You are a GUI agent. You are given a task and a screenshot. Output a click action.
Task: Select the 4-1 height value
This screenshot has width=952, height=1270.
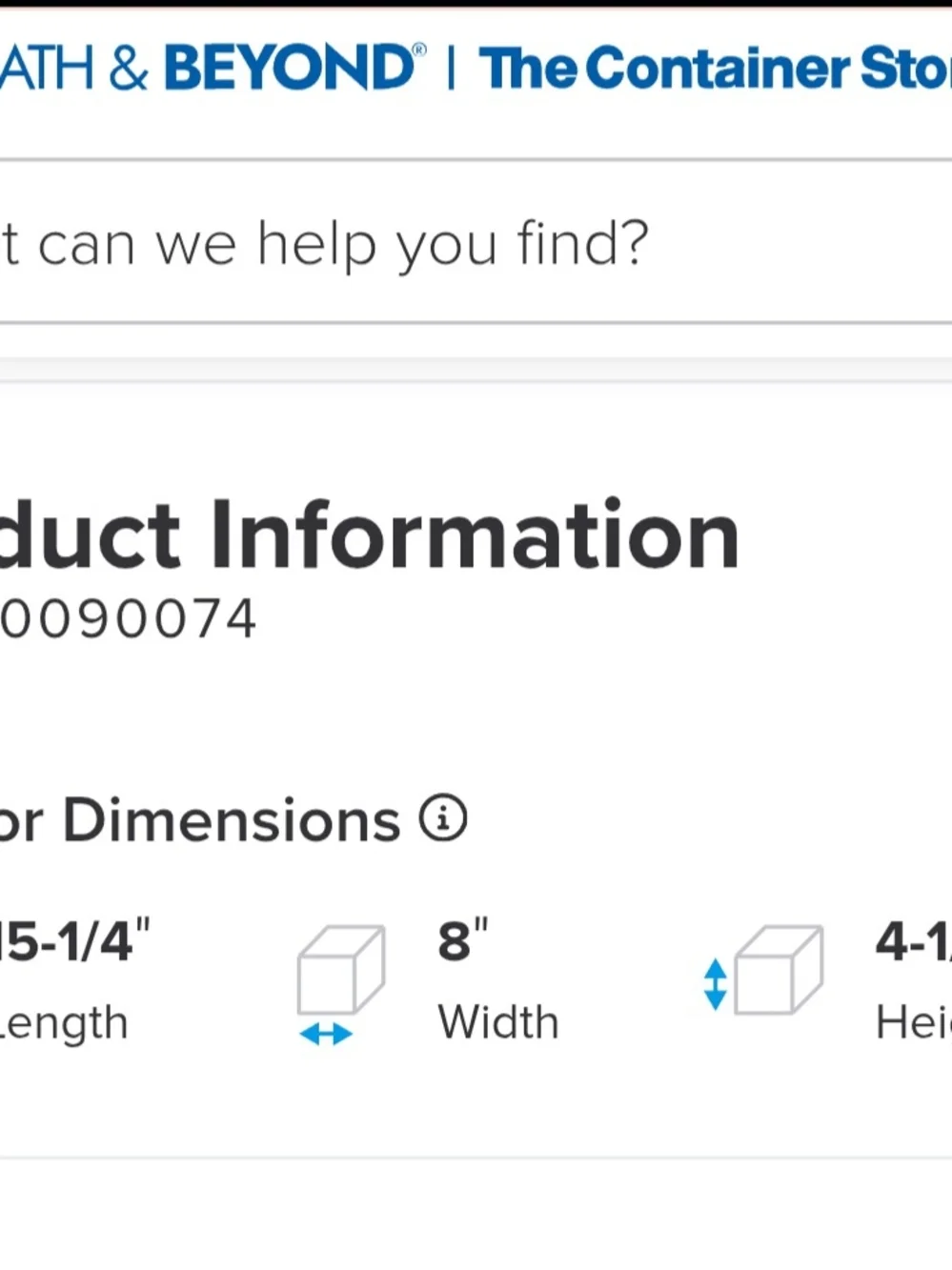[913, 941]
